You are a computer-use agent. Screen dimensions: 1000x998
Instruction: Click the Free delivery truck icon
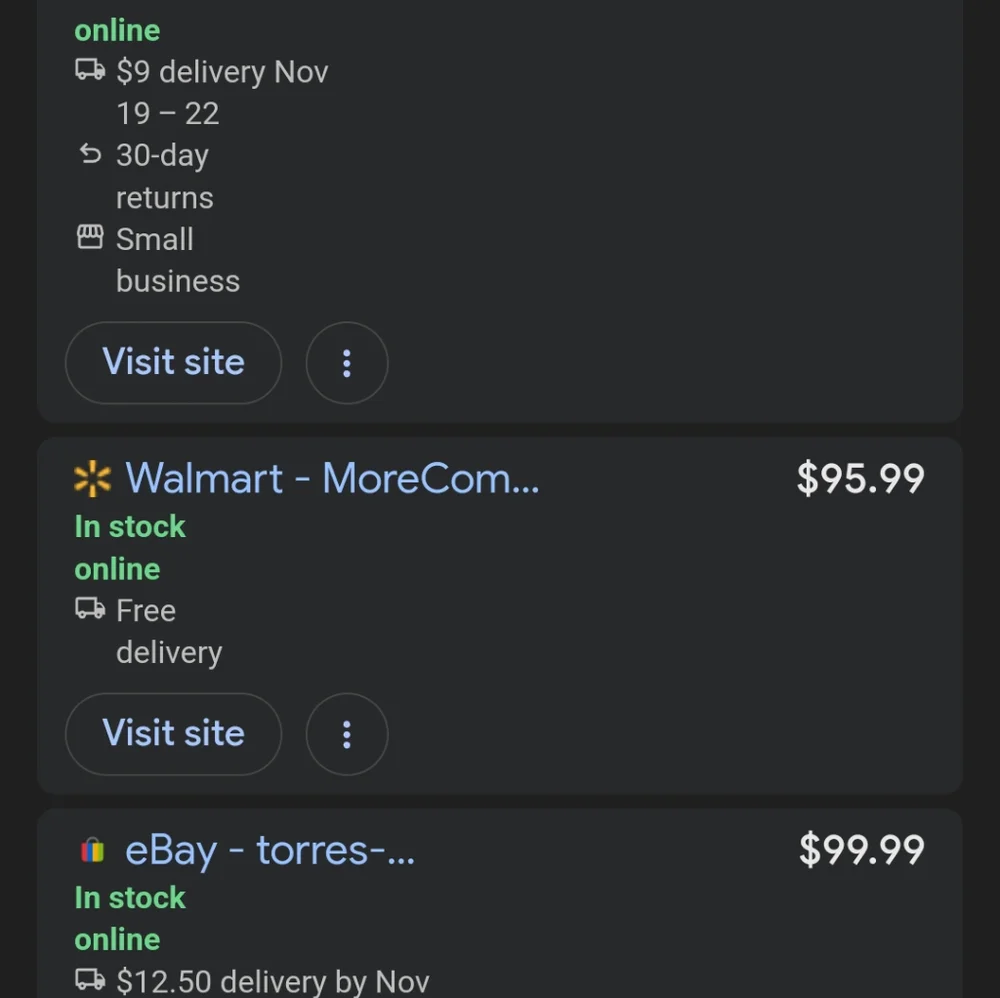point(90,608)
